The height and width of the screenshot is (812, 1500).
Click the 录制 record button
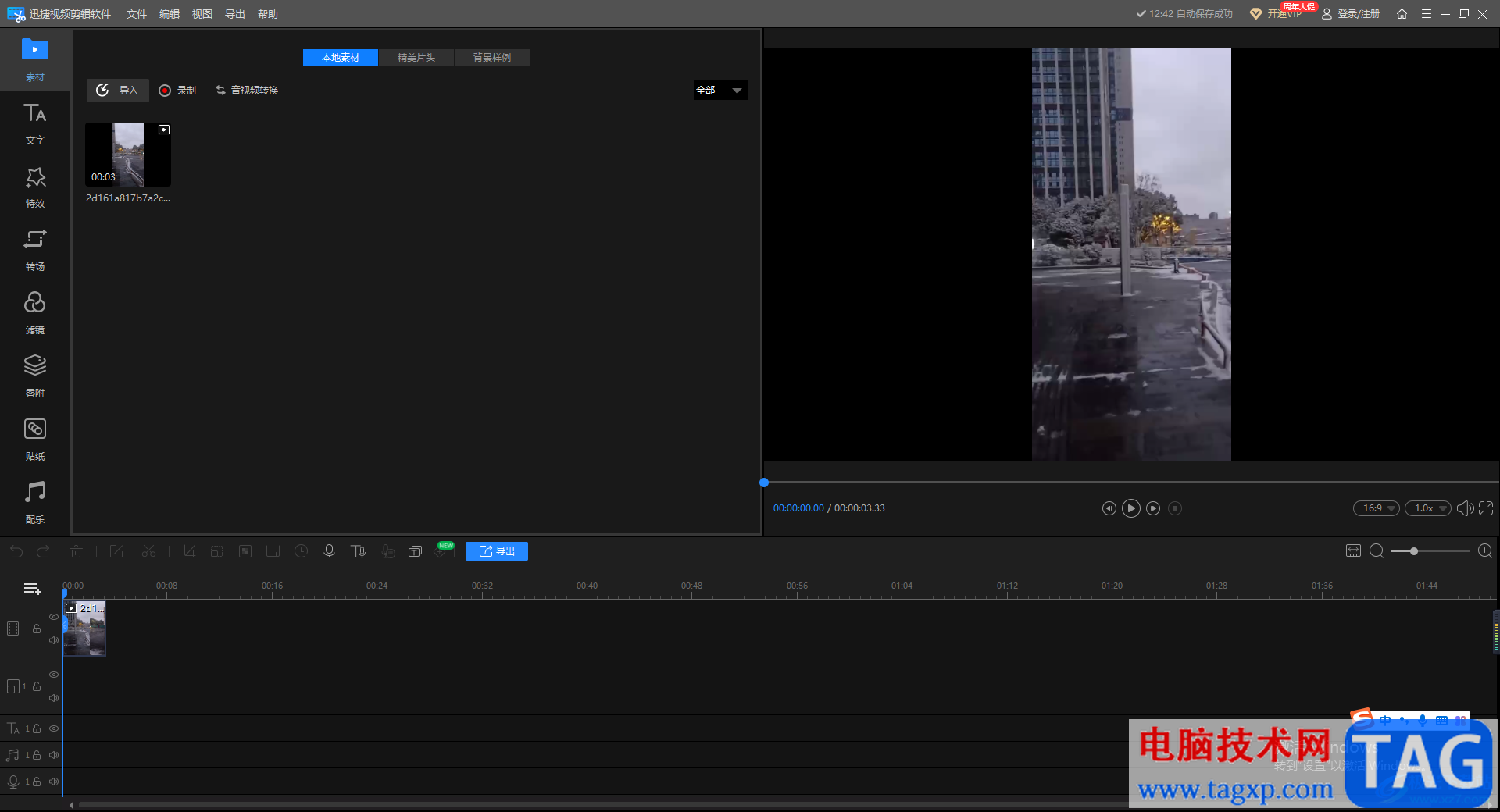[177, 91]
